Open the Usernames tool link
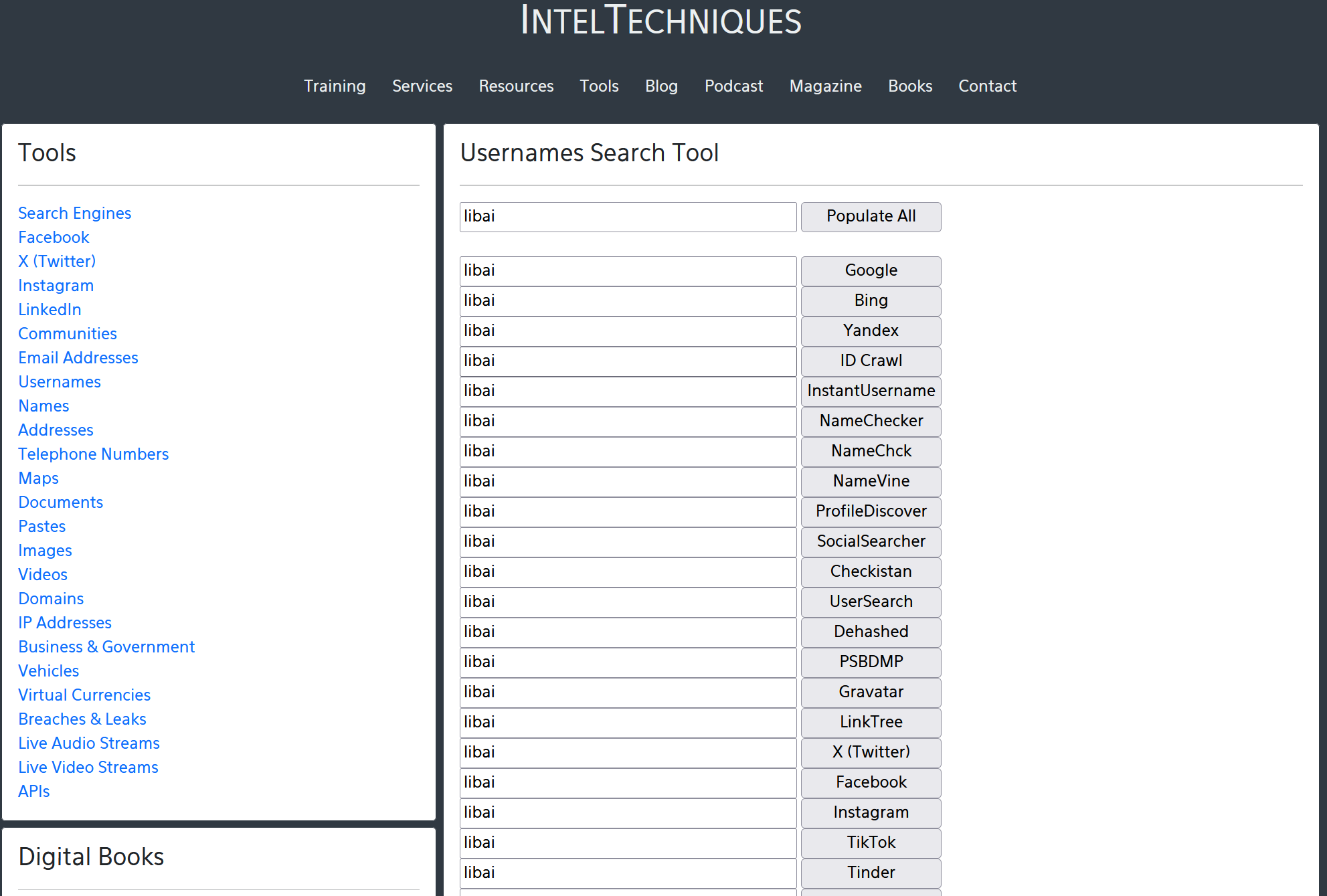 coord(60,381)
